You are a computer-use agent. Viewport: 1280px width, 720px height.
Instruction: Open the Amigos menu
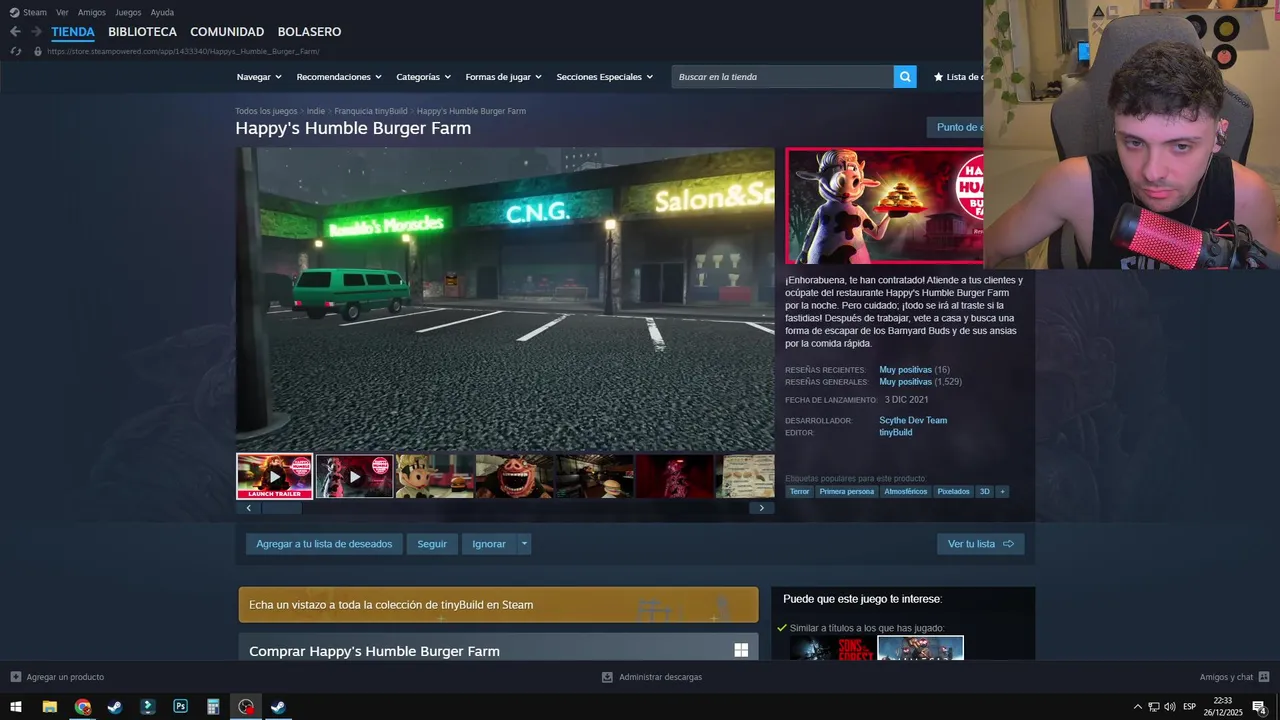pyautogui.click(x=92, y=12)
